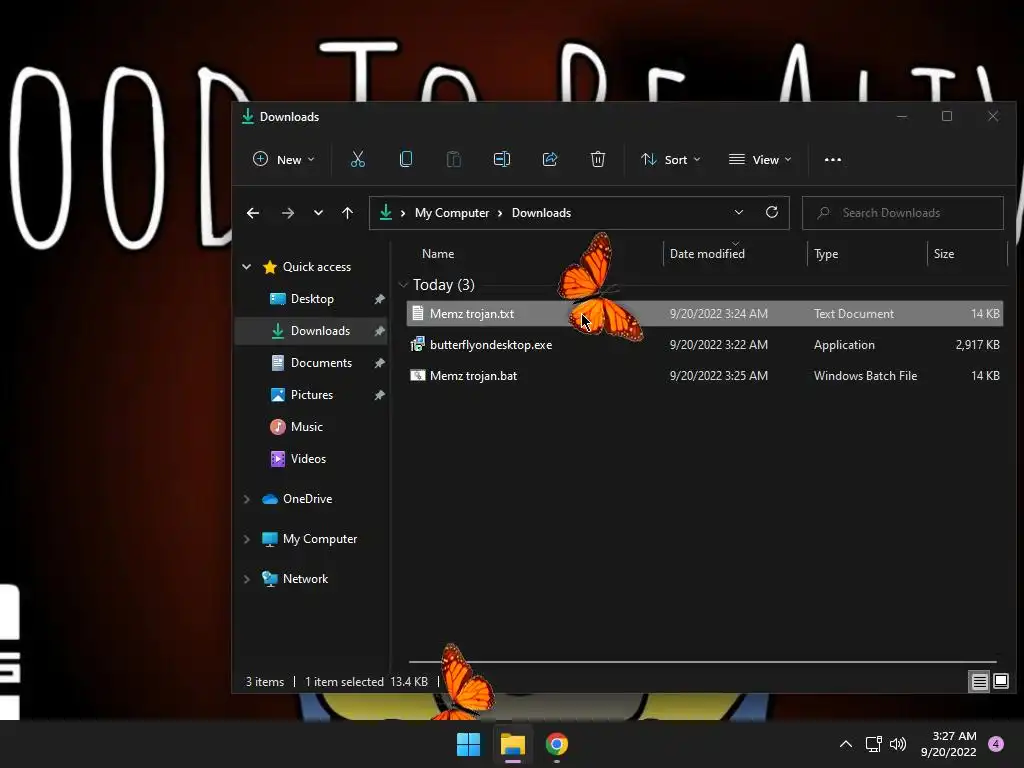The width and height of the screenshot is (1024, 768).
Task: Click the Copy icon in toolbar
Action: (x=406, y=159)
